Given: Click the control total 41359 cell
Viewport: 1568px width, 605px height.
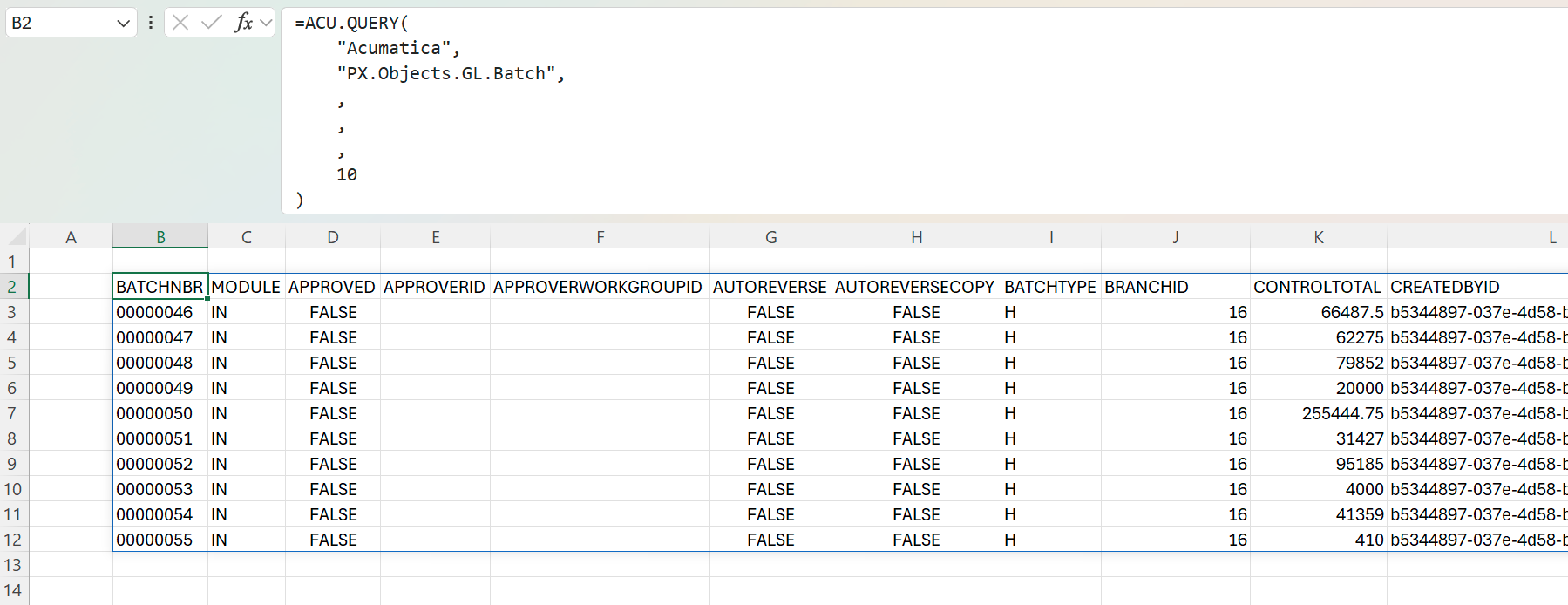Looking at the screenshot, I should 1319,514.
